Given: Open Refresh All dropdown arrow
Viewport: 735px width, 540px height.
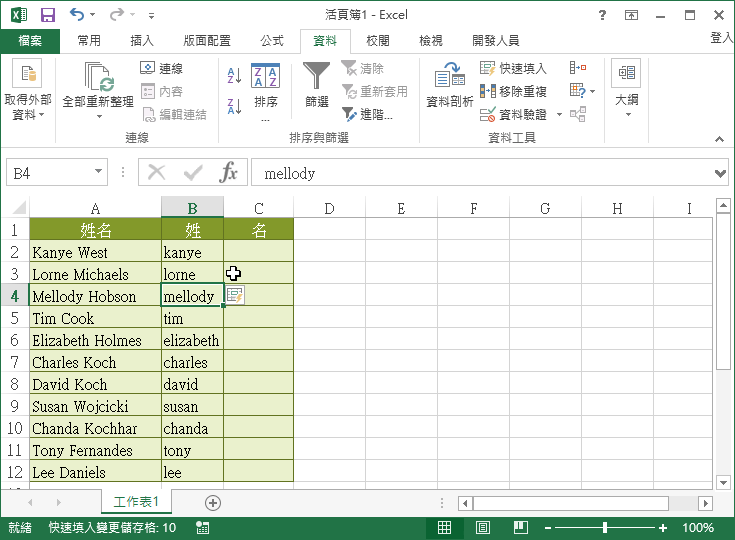Looking at the screenshot, I should [x=99, y=116].
